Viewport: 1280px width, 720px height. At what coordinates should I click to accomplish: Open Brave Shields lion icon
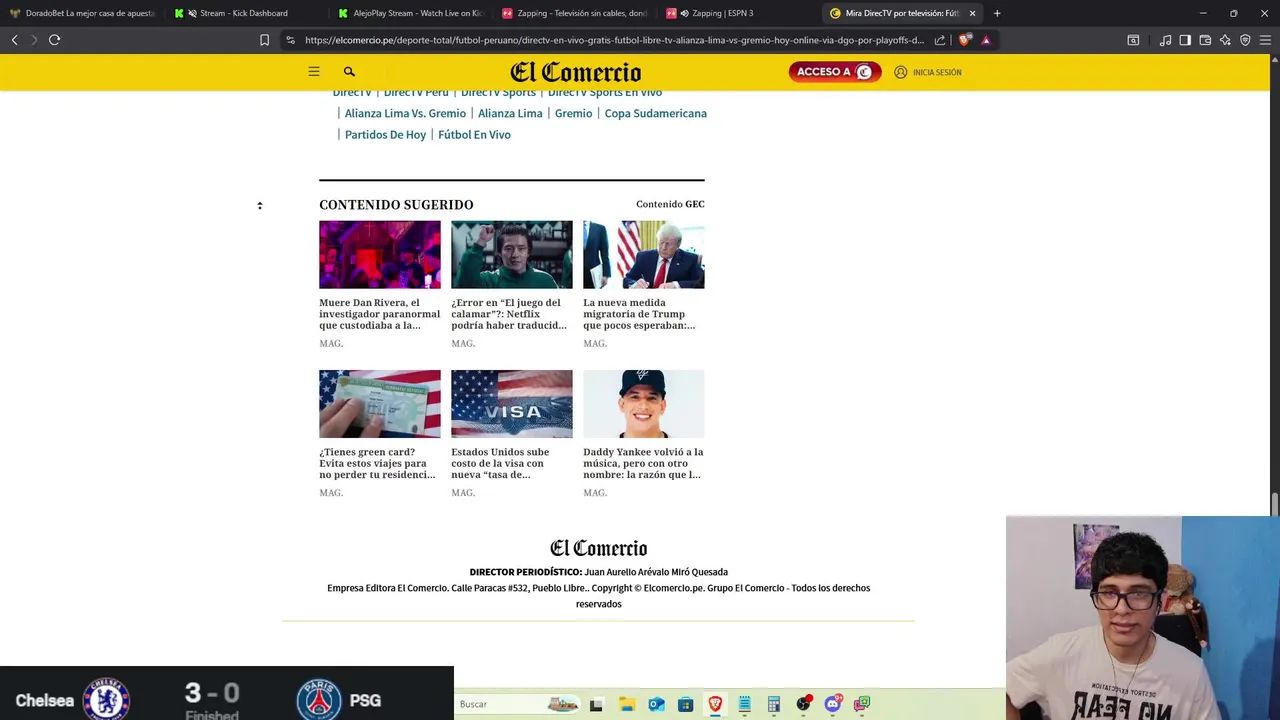click(x=964, y=40)
